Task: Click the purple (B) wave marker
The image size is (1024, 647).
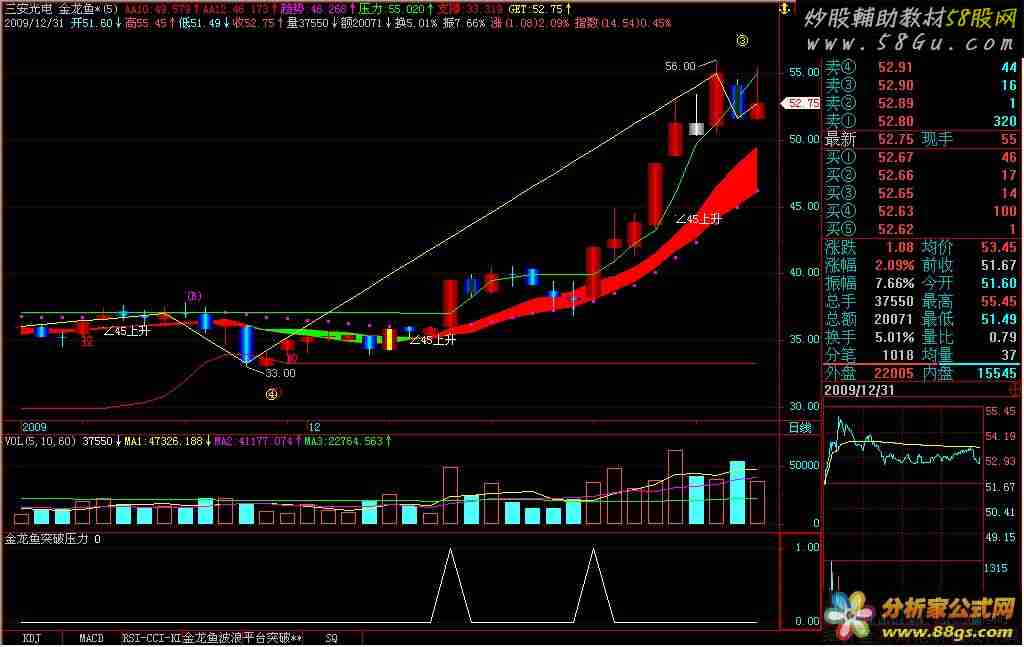Action: point(194,296)
